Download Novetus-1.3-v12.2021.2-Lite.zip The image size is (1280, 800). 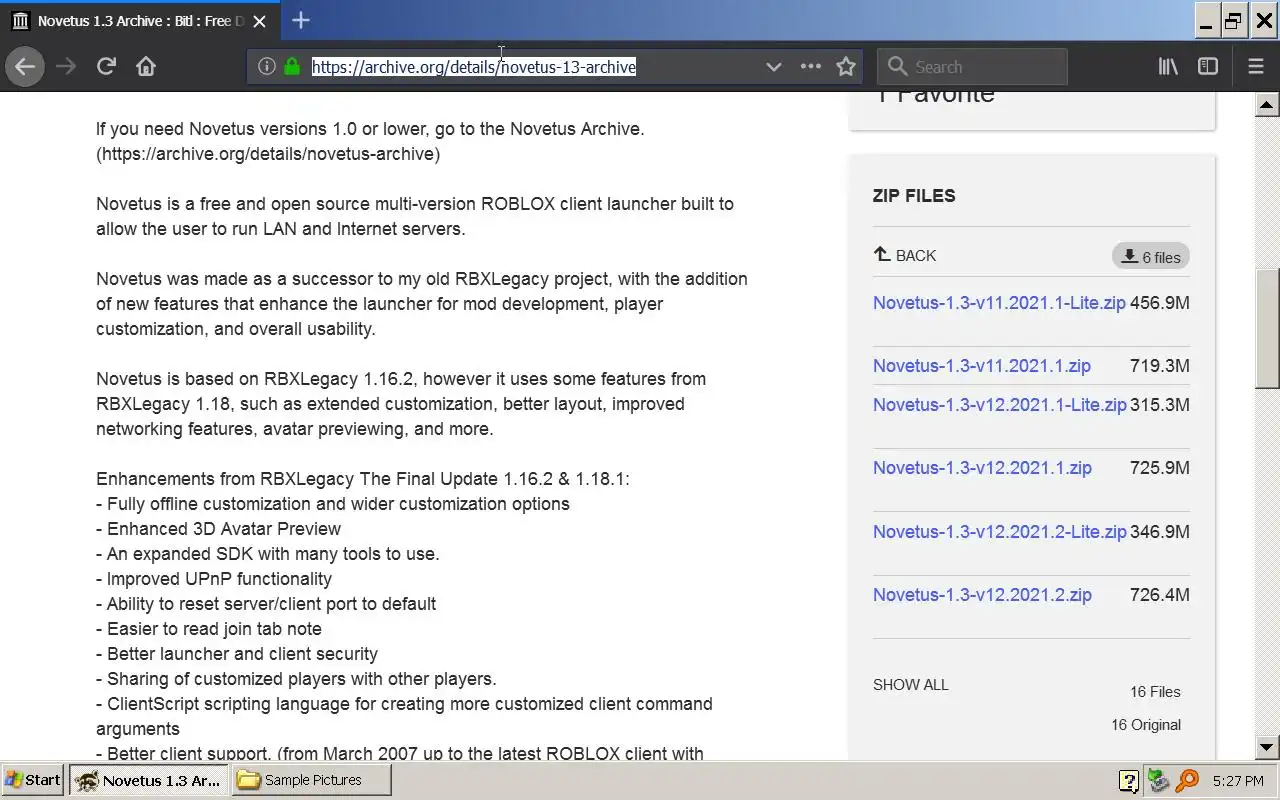(1000, 532)
